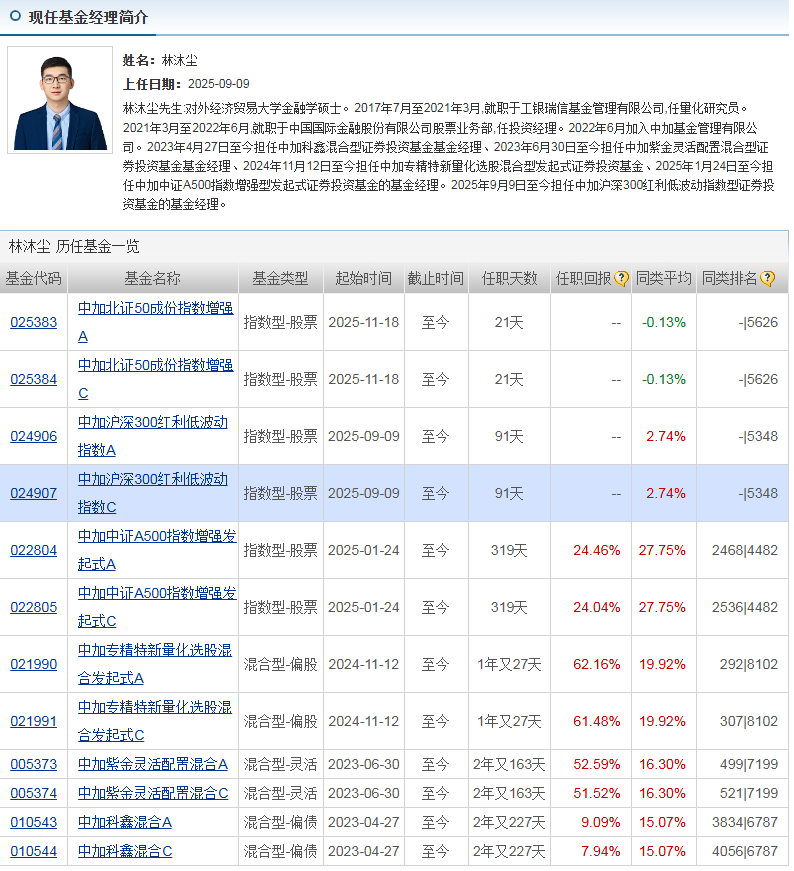Open 中加科鑫混合C fund link

point(124,851)
